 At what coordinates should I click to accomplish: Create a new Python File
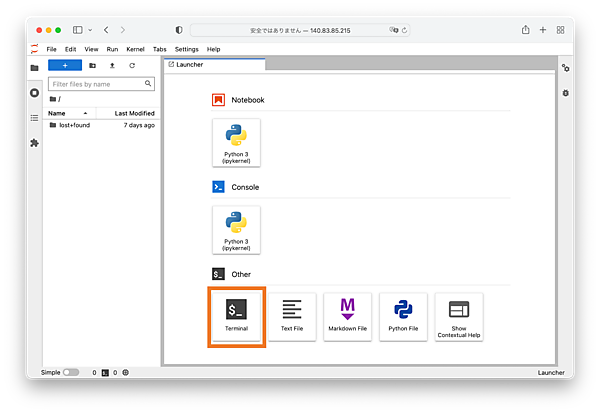point(403,317)
